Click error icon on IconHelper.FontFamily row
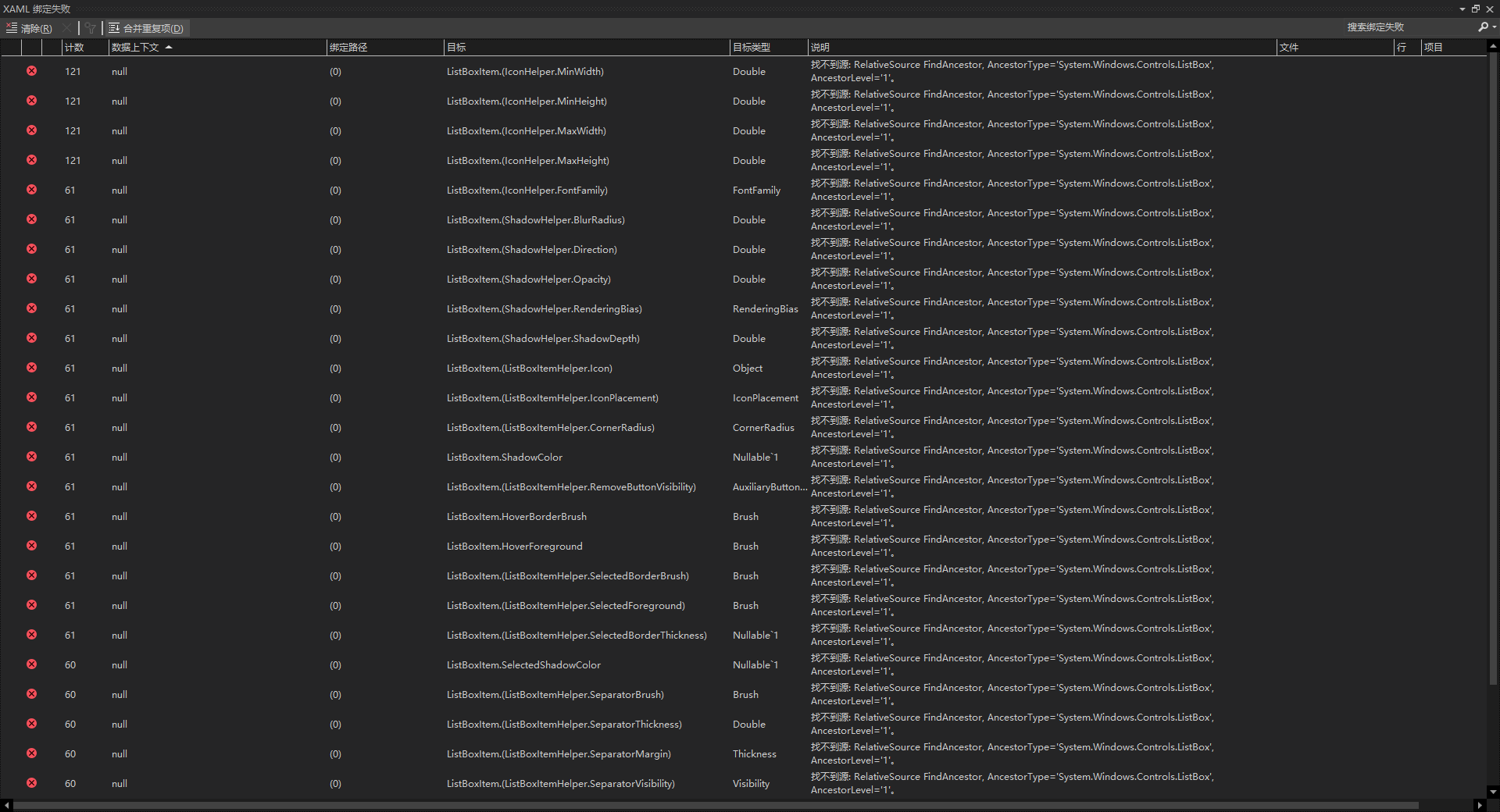This screenshot has width=1500, height=812. [31, 190]
